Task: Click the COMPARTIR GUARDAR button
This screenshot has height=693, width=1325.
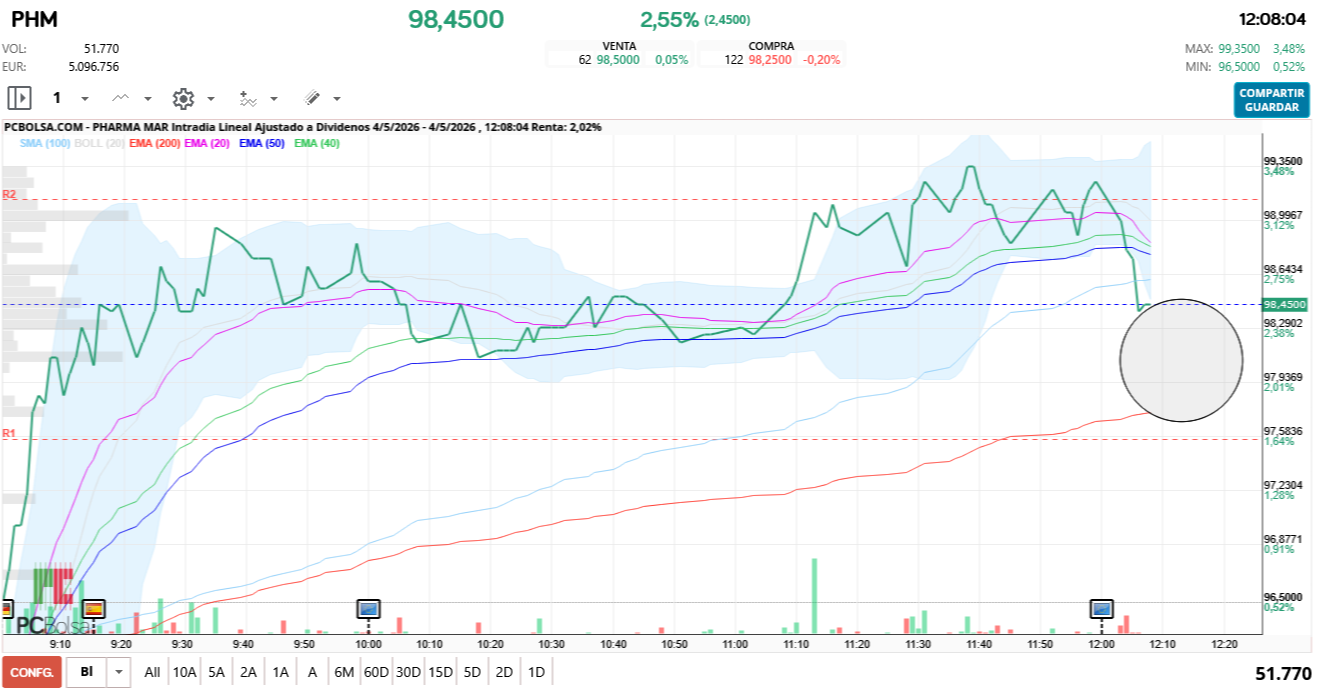Action: (x=1271, y=100)
